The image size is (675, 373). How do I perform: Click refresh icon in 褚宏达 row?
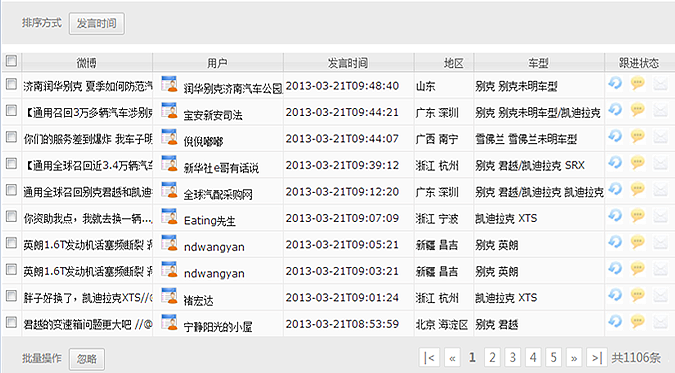tap(615, 295)
